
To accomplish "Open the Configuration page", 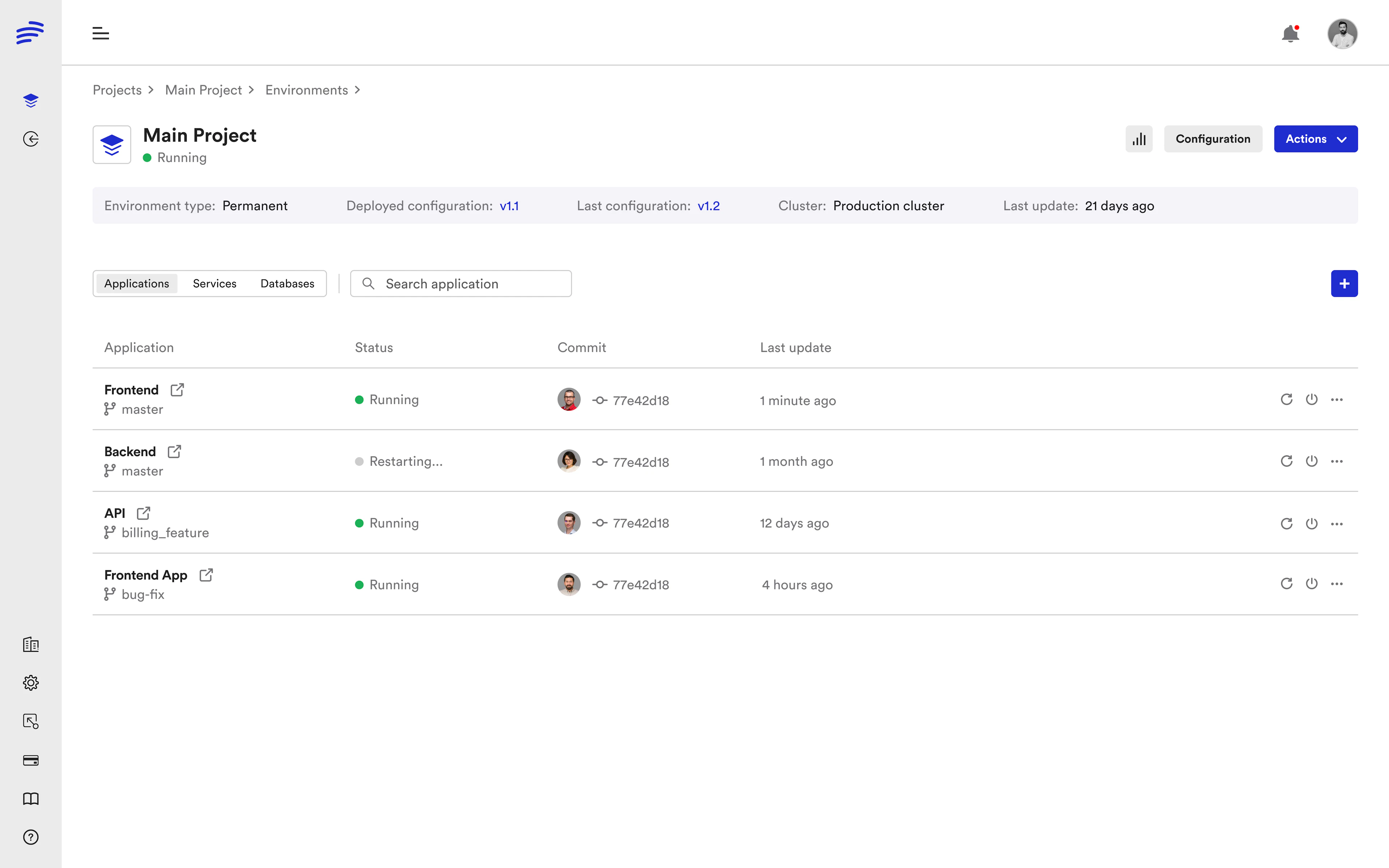I will [1213, 139].
